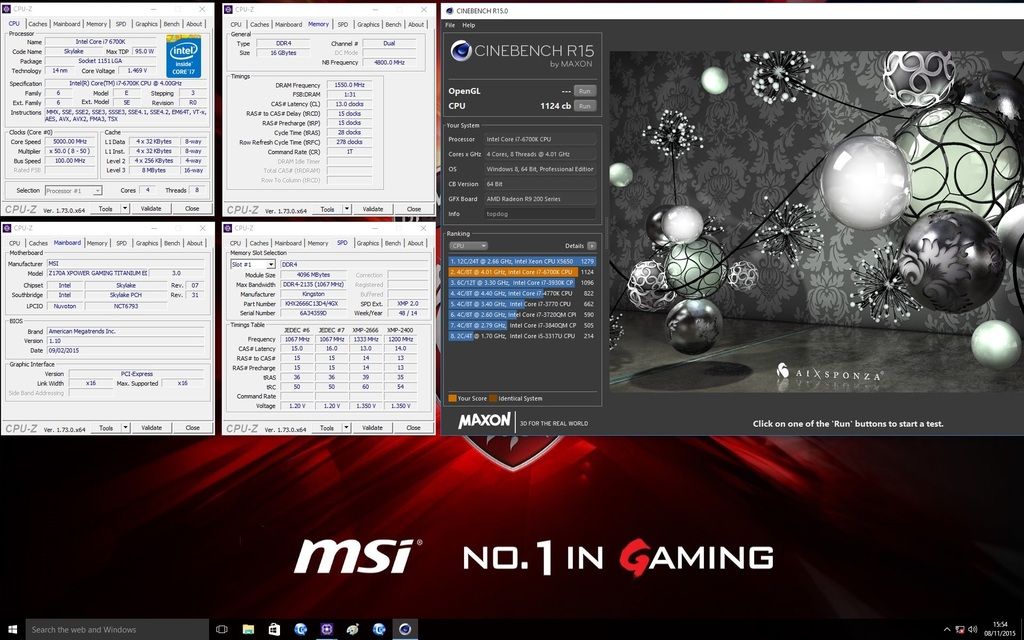Open the Cinebench File menu
Viewport: 1024px width, 640px height.
click(x=450, y=25)
